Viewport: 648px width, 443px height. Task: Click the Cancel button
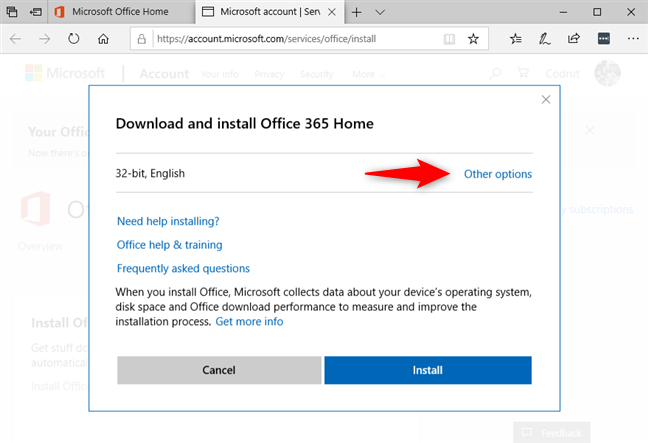pyautogui.click(x=219, y=370)
